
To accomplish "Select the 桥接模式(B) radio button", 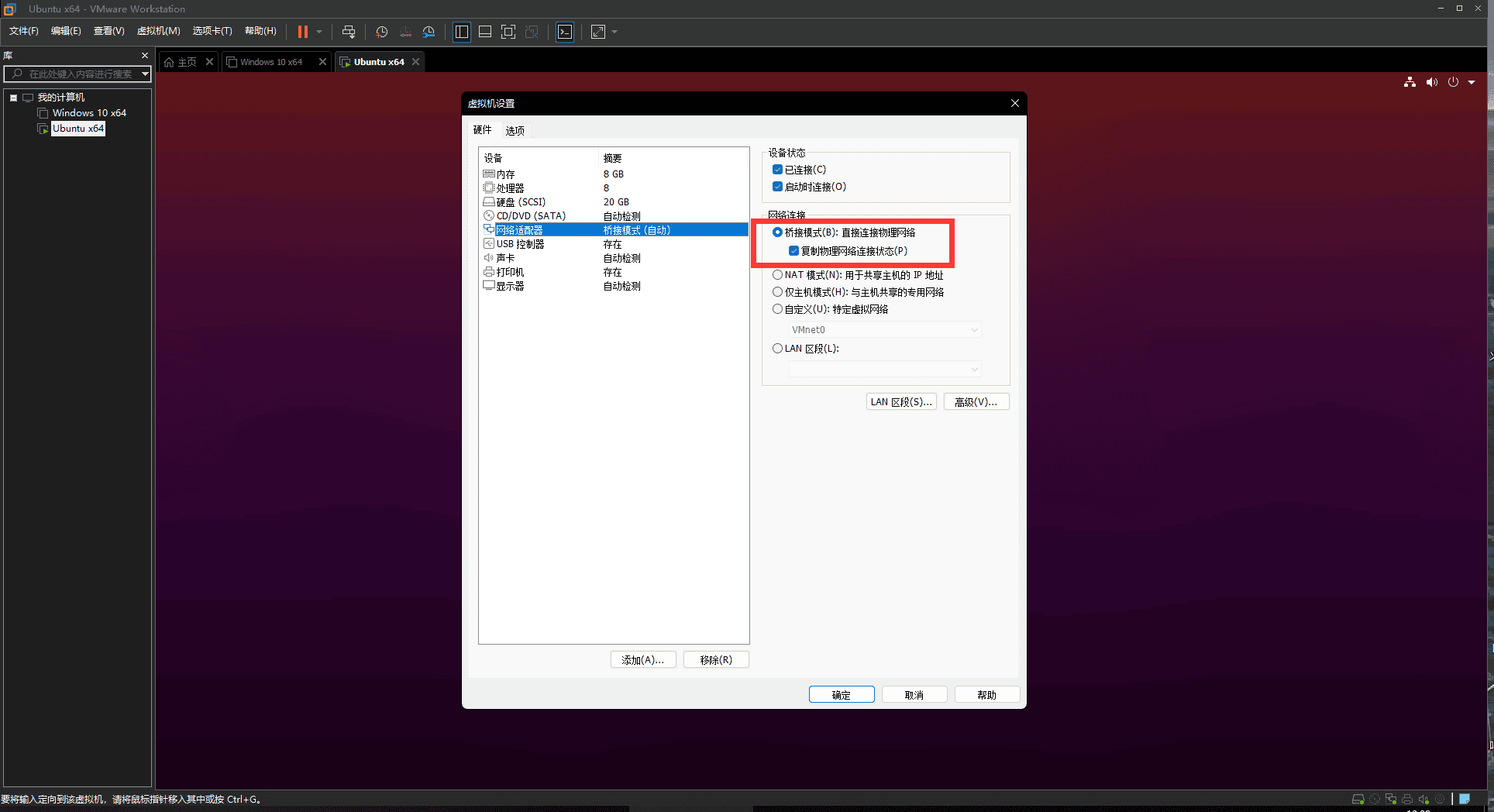I will (x=777, y=232).
